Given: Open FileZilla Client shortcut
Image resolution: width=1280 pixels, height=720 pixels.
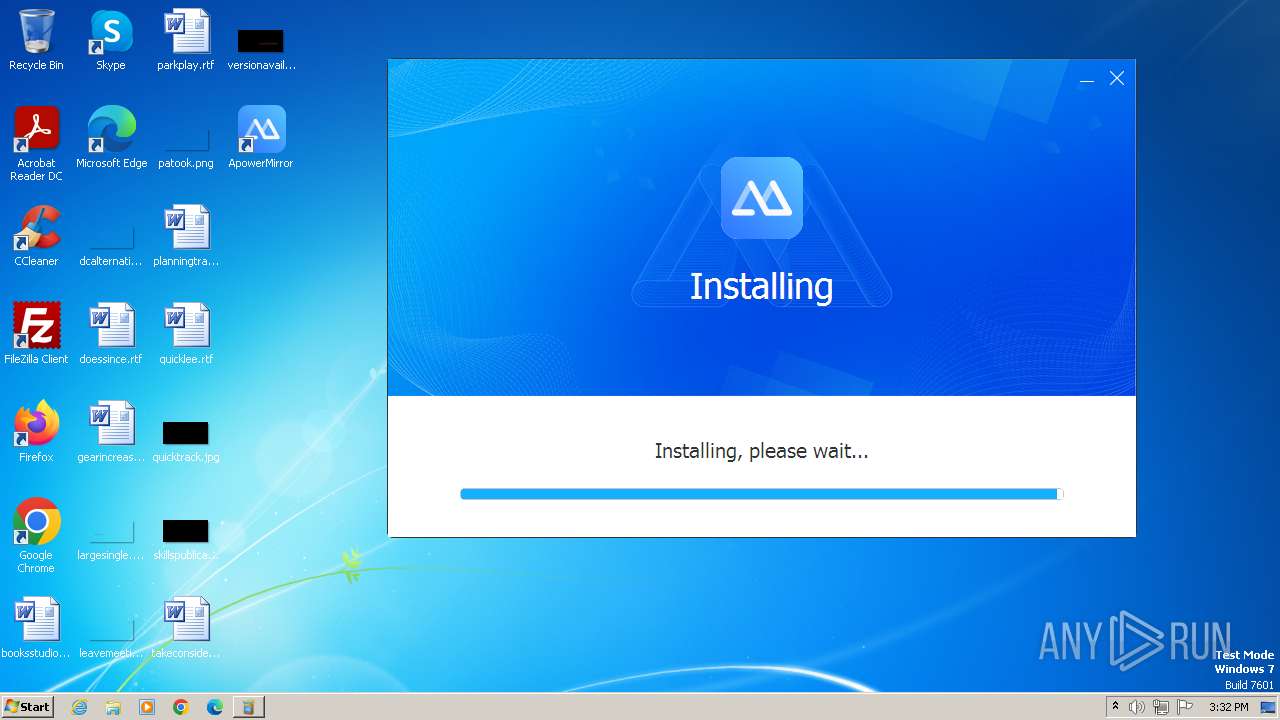Looking at the screenshot, I should (36, 334).
